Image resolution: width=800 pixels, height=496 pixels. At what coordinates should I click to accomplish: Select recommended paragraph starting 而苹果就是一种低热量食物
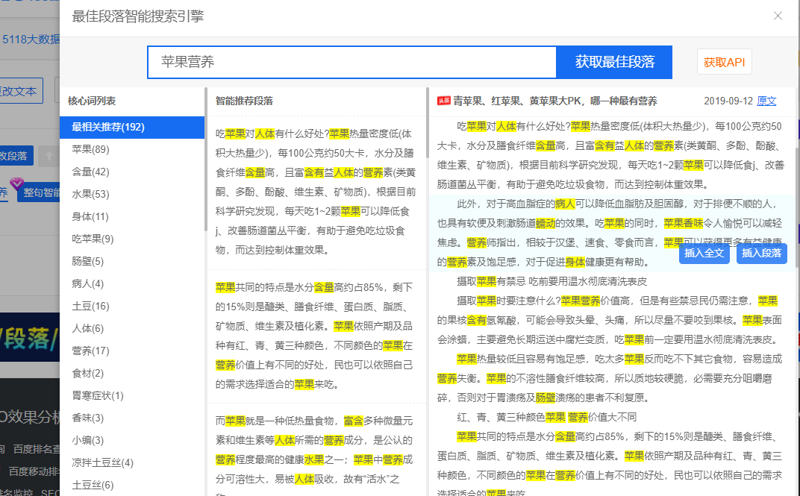[x=316, y=454]
